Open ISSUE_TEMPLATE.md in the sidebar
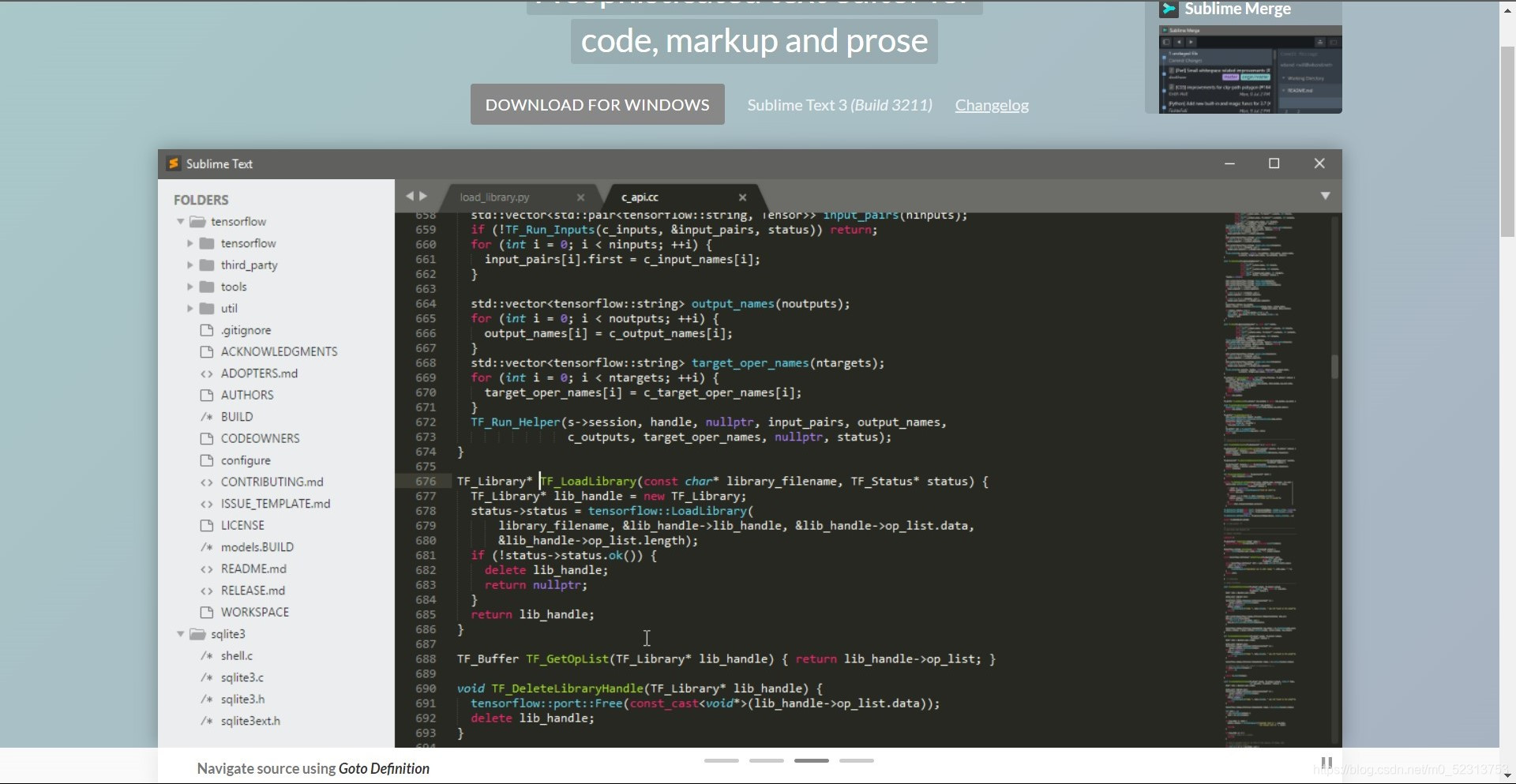The image size is (1516, 784). [276, 504]
